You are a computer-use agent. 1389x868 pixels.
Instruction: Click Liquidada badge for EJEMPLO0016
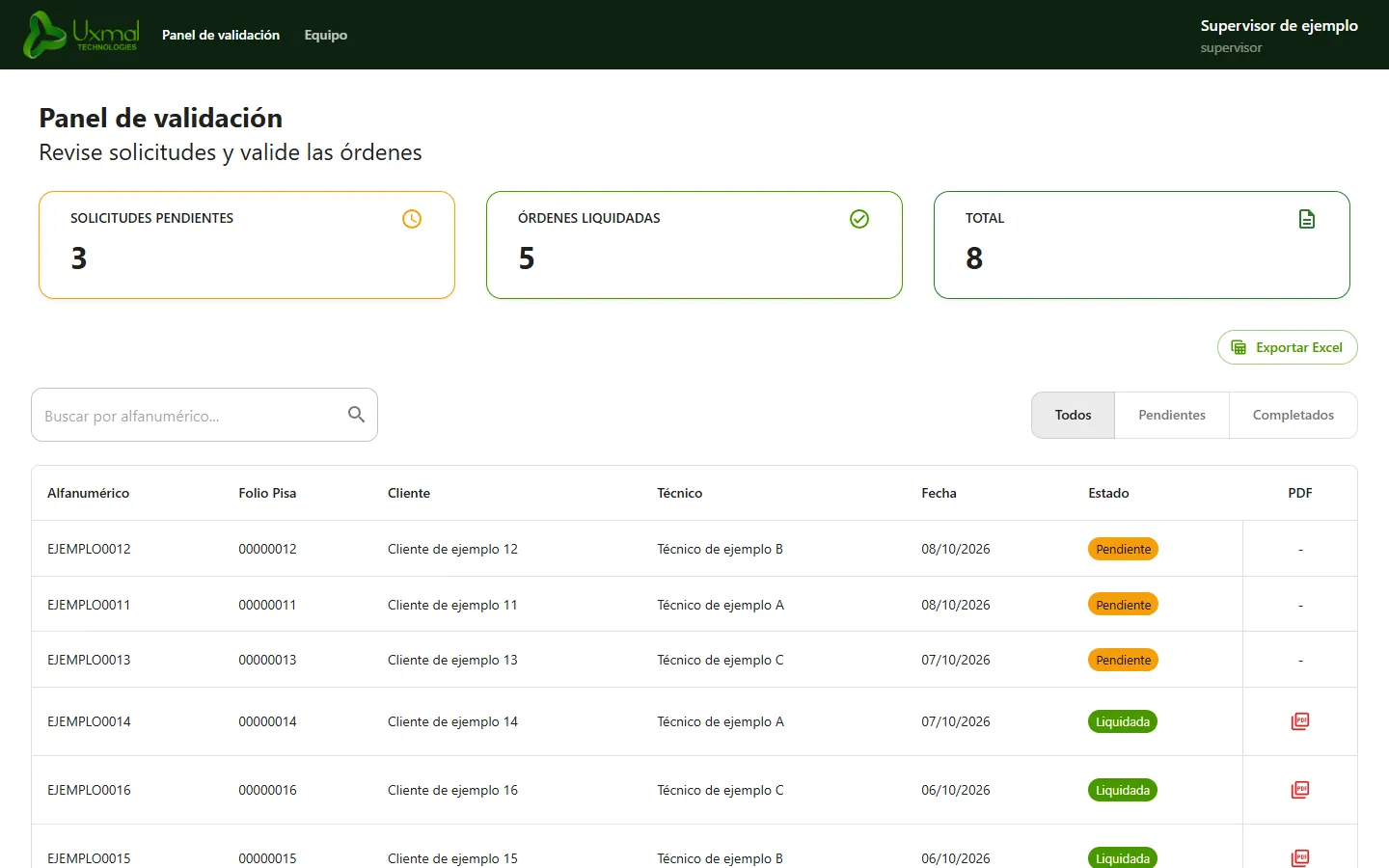tap(1123, 790)
